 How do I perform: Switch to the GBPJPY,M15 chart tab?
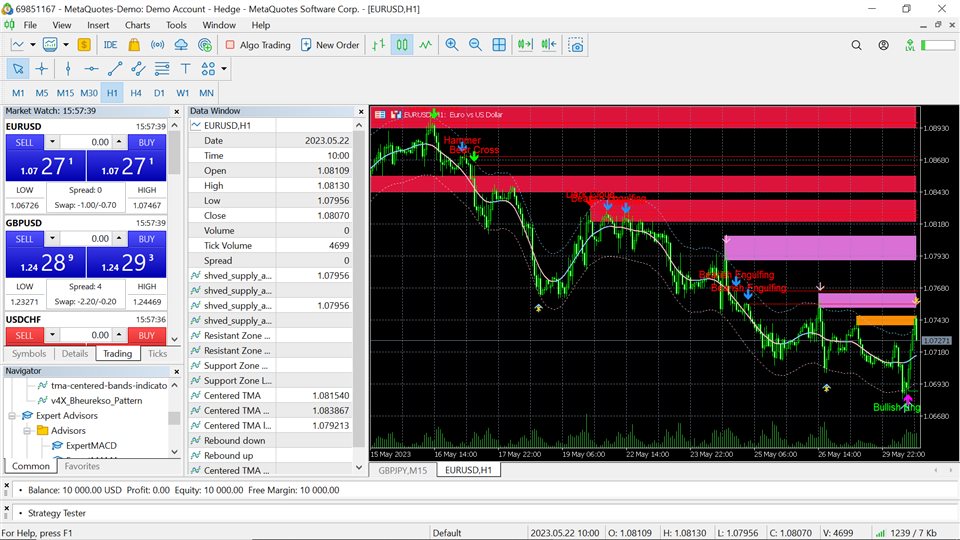coord(402,470)
